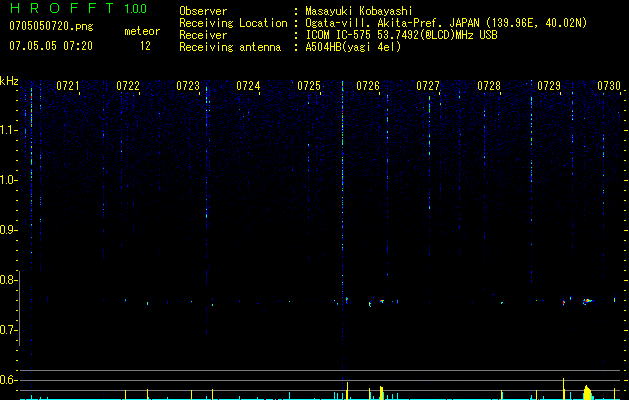Click the Receiver label
Viewport: 629px width, 400px height.
point(203,35)
